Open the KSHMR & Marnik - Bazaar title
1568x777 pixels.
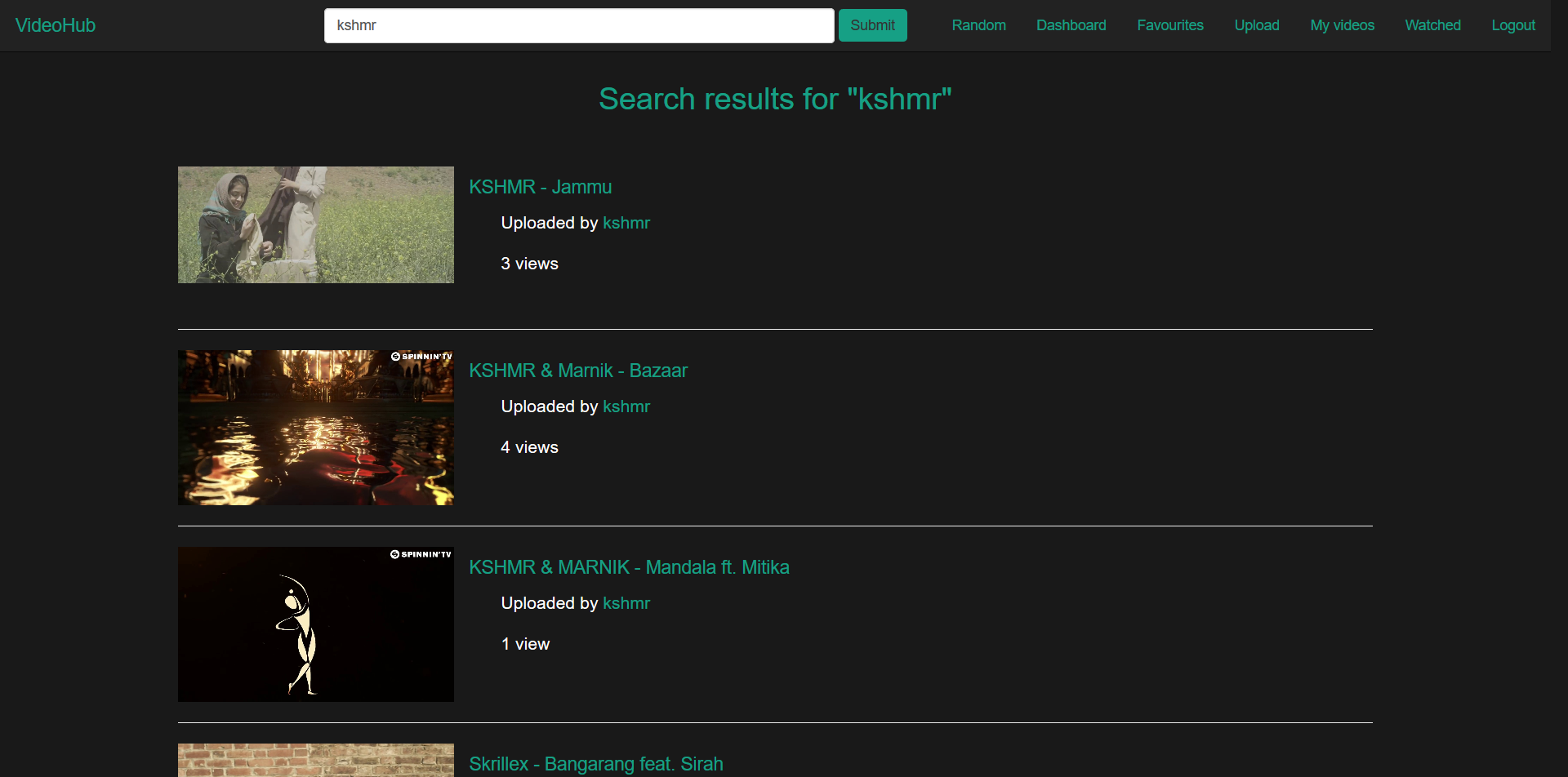click(x=578, y=371)
